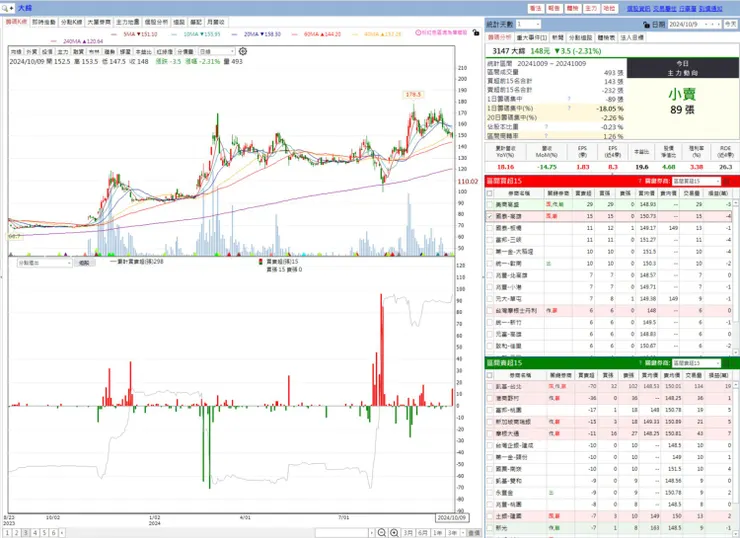The width and height of the screenshot is (740, 538).
Task: Go to page 5 at bottom left
Action: pyautogui.click(x=44, y=532)
